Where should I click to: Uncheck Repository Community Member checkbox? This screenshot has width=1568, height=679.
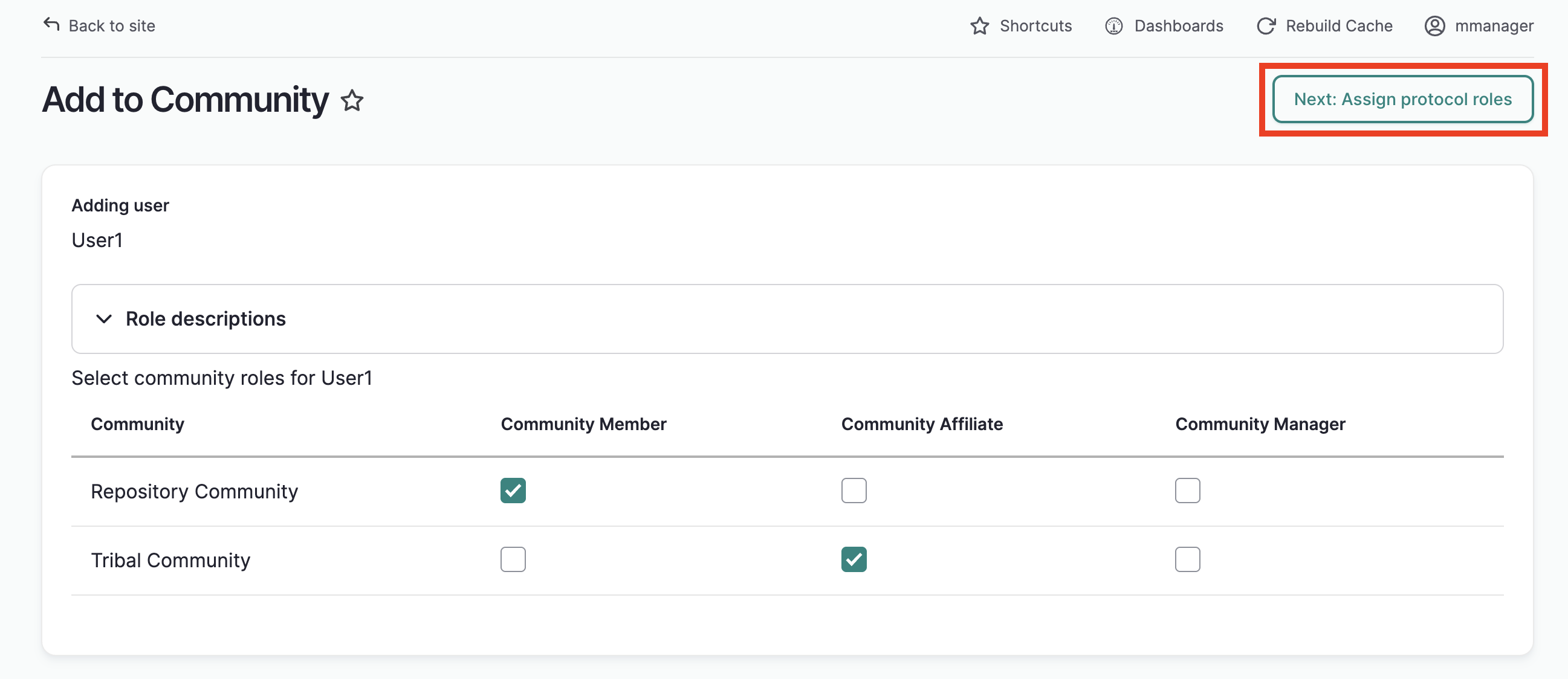click(513, 491)
